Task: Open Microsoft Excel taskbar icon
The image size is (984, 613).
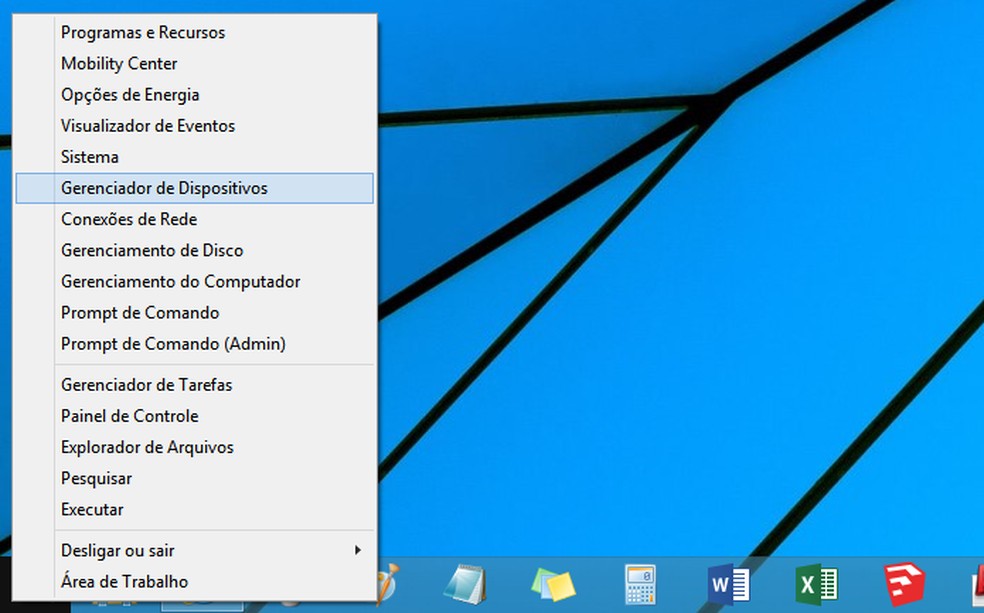Action: click(816, 584)
